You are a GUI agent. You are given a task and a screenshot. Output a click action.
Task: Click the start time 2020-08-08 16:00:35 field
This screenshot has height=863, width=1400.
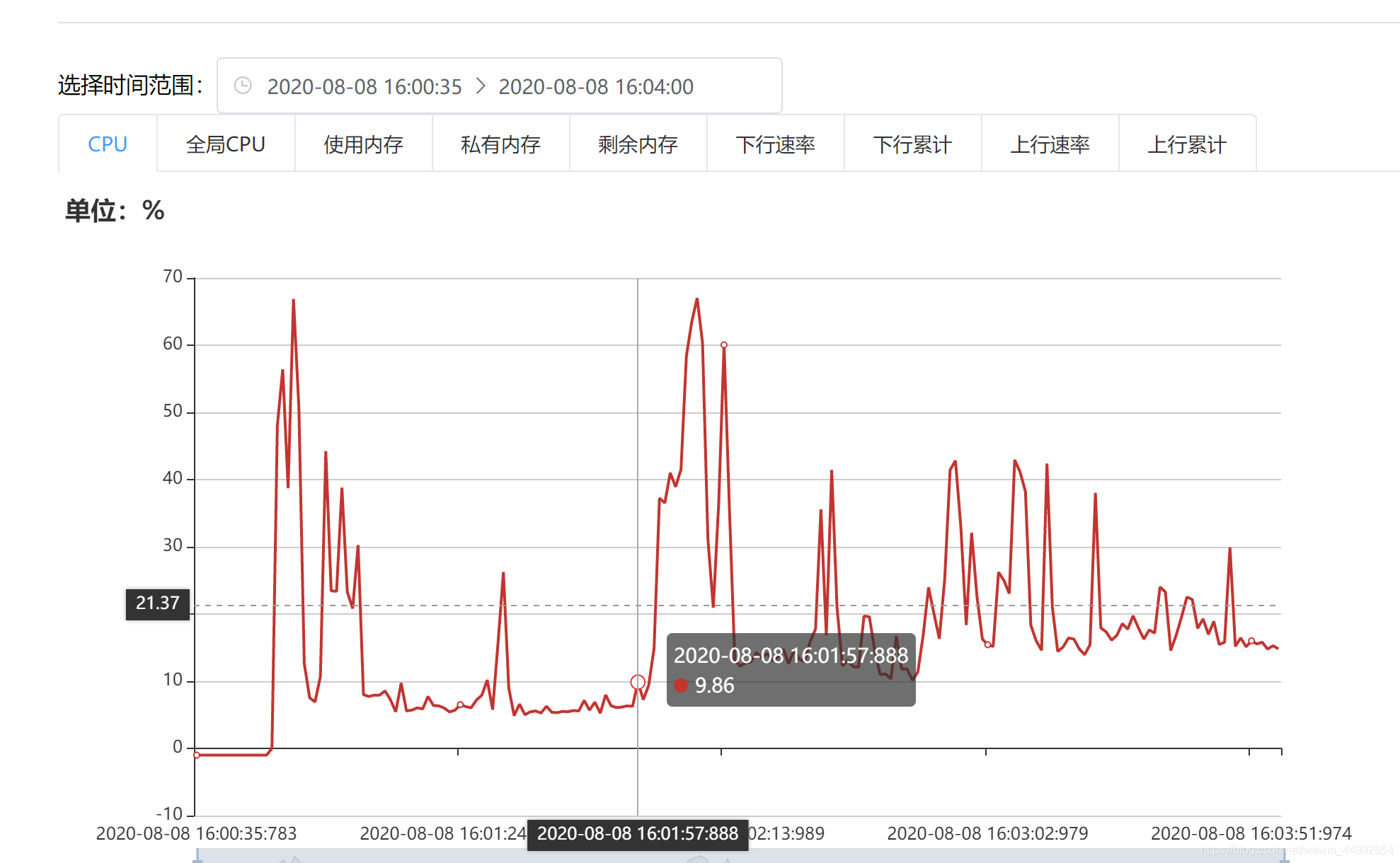364,86
